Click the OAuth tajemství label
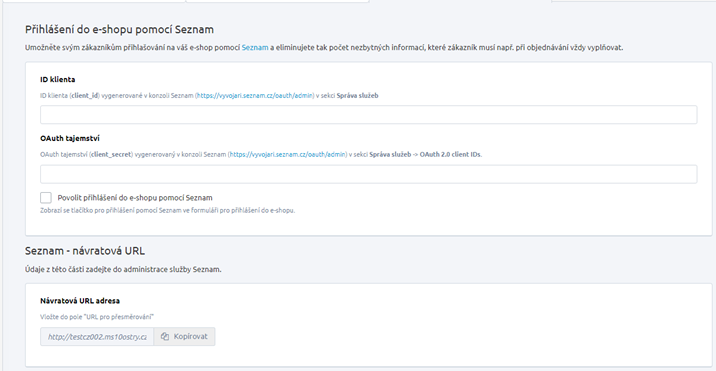Screen dimensions: 716x371 (x=70, y=138)
